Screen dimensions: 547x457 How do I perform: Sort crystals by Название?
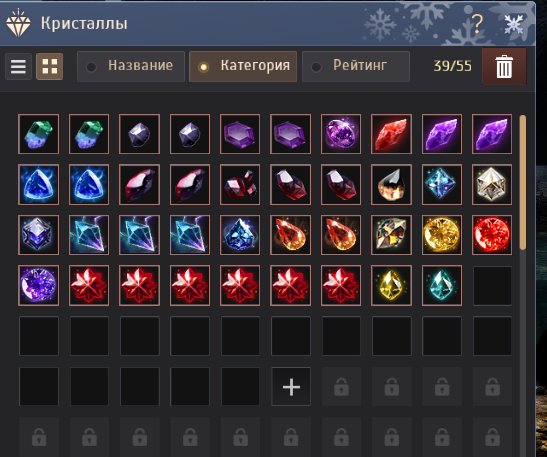point(131,66)
